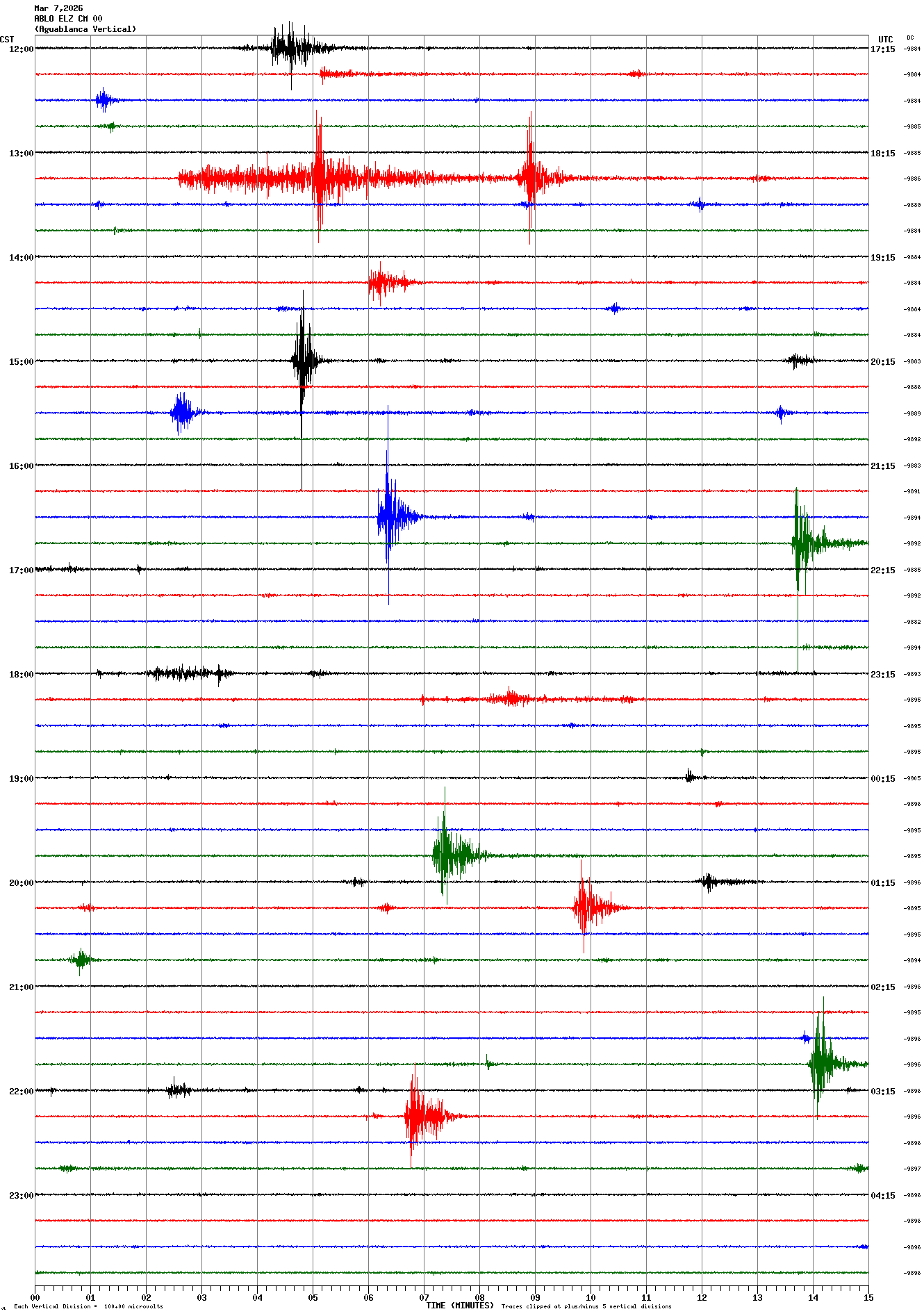
Task: Click the CST column header
Action: pyautogui.click(x=7, y=40)
